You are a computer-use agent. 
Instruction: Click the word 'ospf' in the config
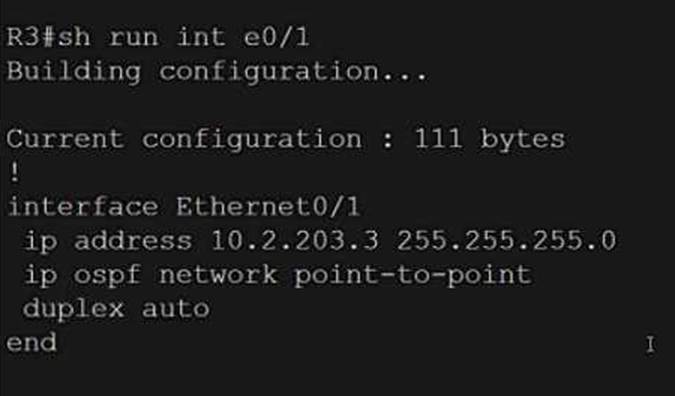107,276
